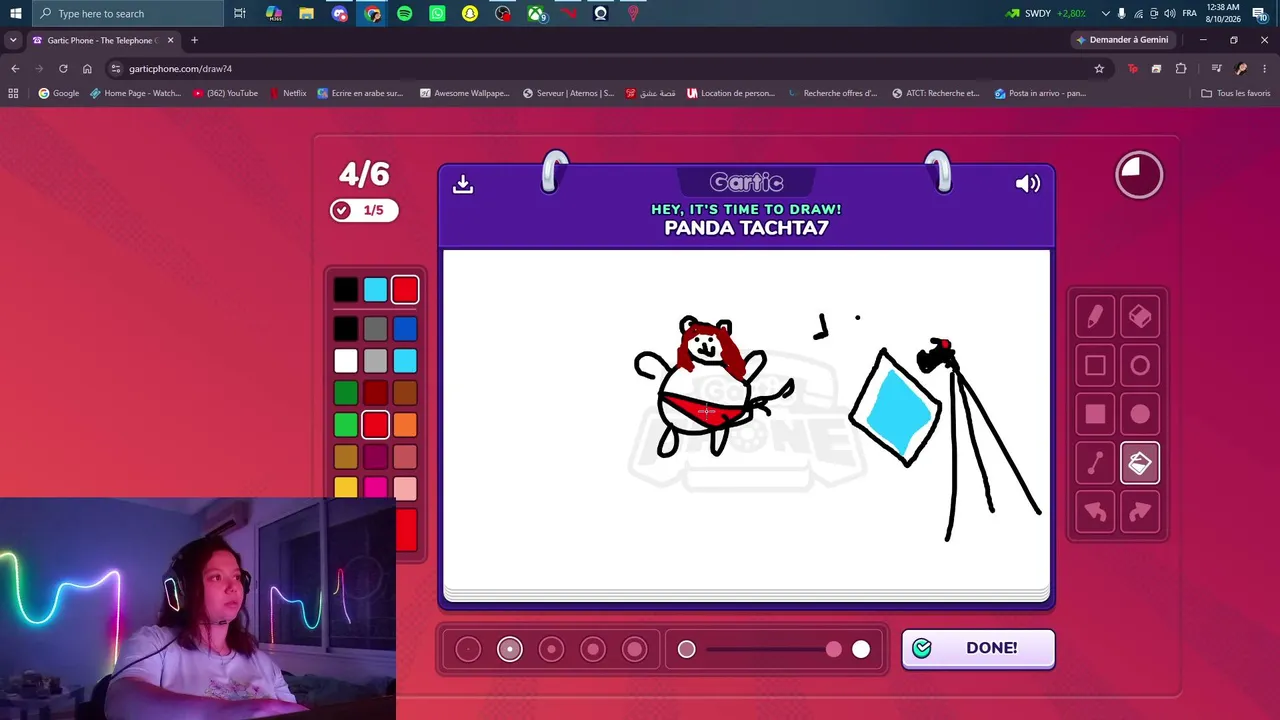Select the third brush size
The height and width of the screenshot is (720, 1280).
551,650
